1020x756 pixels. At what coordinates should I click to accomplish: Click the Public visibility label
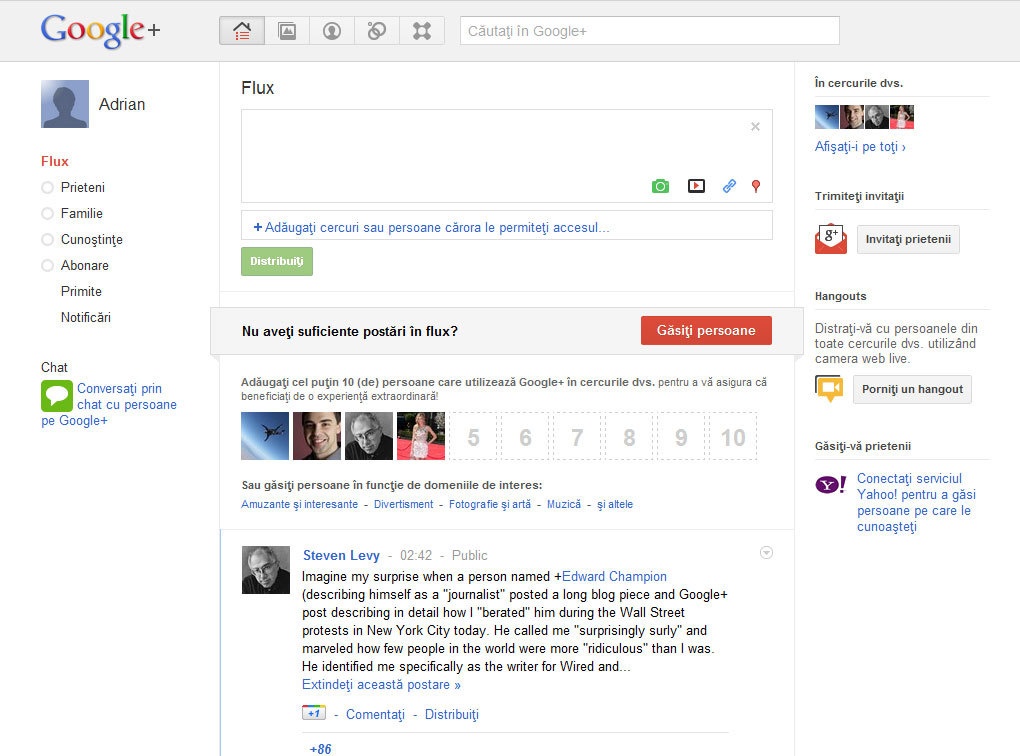point(470,556)
